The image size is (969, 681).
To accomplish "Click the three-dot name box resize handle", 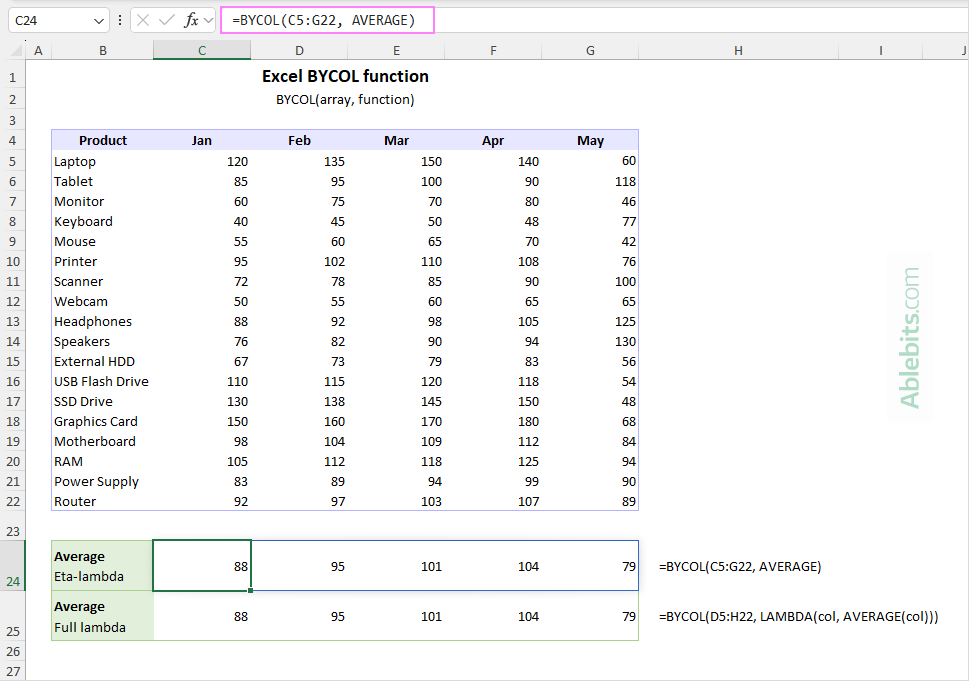I will (120, 20).
